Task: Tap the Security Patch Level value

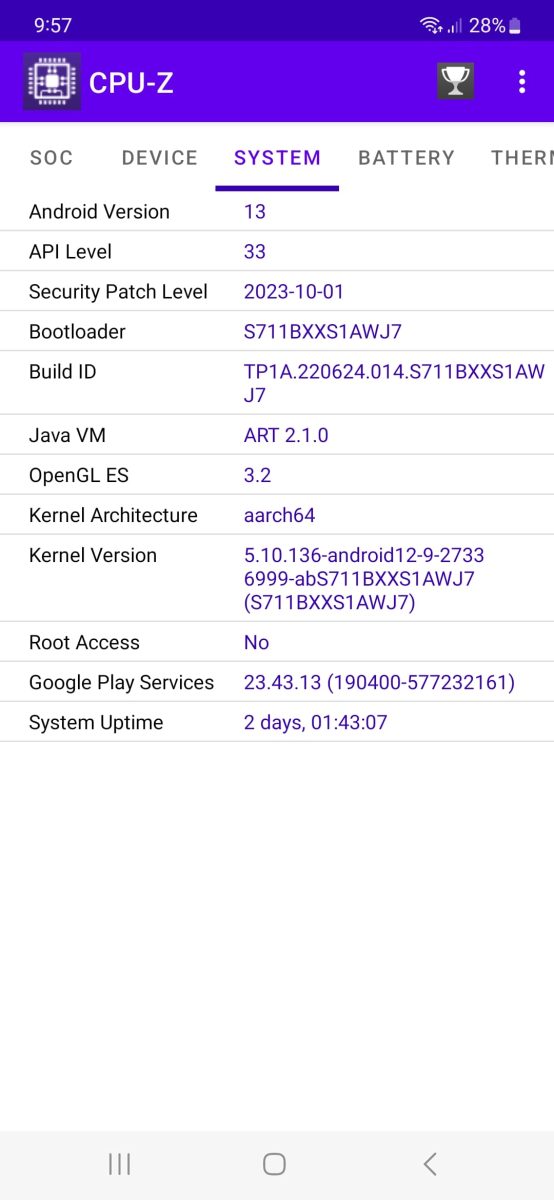Action: click(293, 292)
